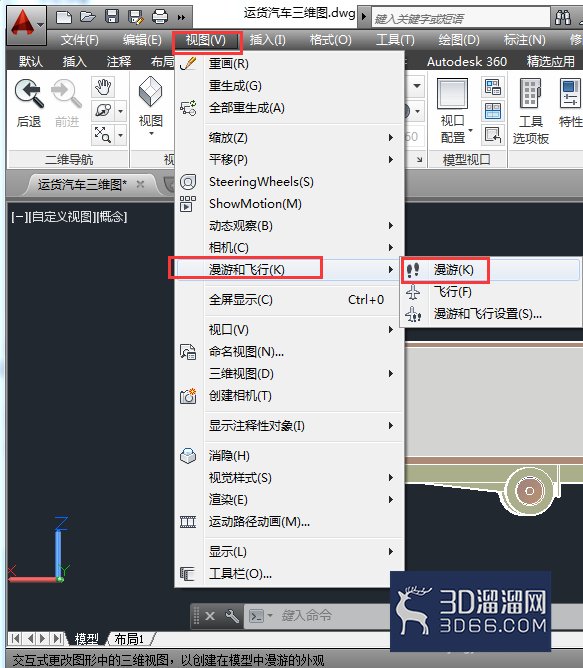
Task: Click the Save As icon with pencil
Action: (x=136, y=17)
